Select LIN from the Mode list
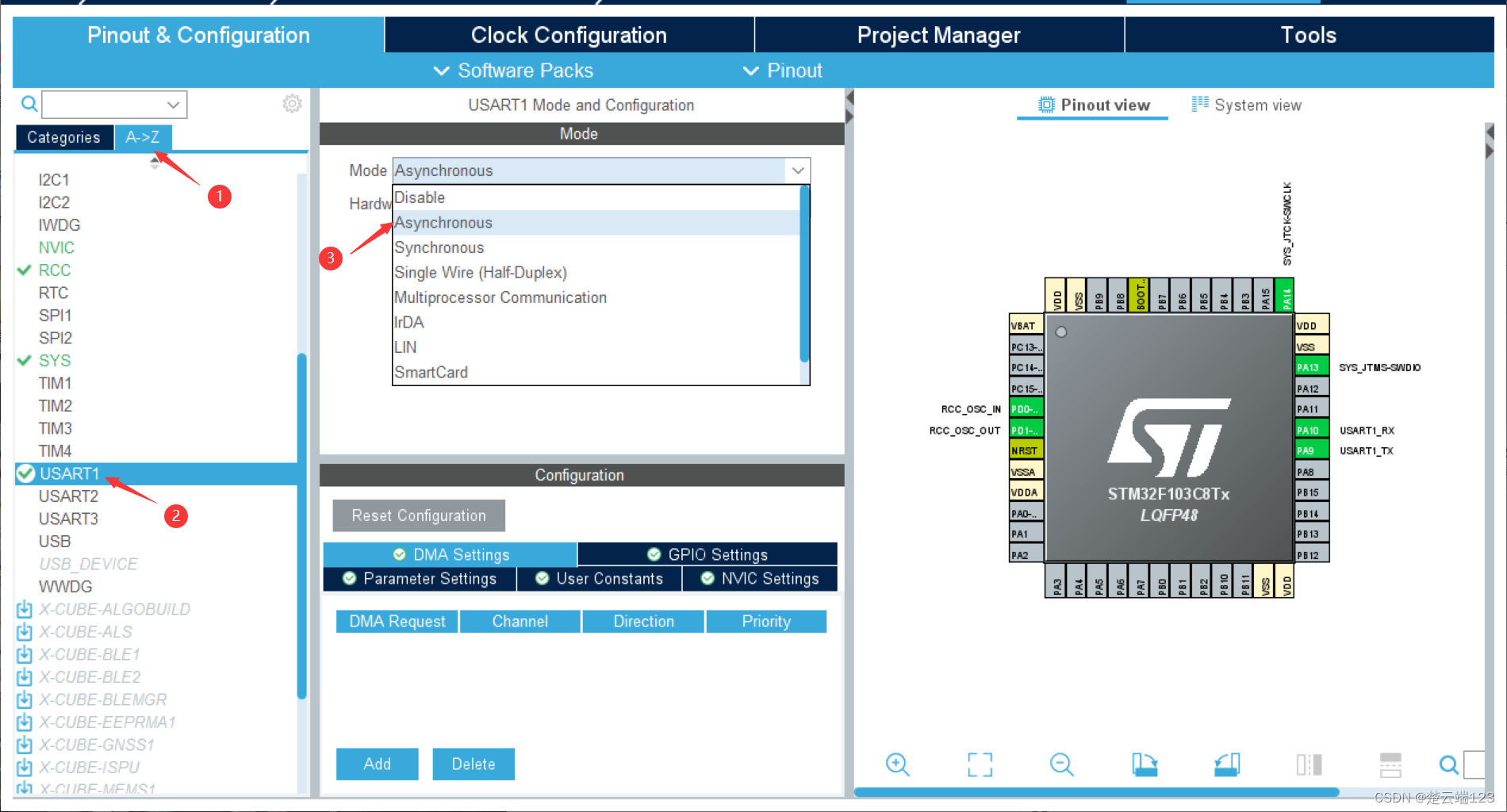 coord(596,347)
